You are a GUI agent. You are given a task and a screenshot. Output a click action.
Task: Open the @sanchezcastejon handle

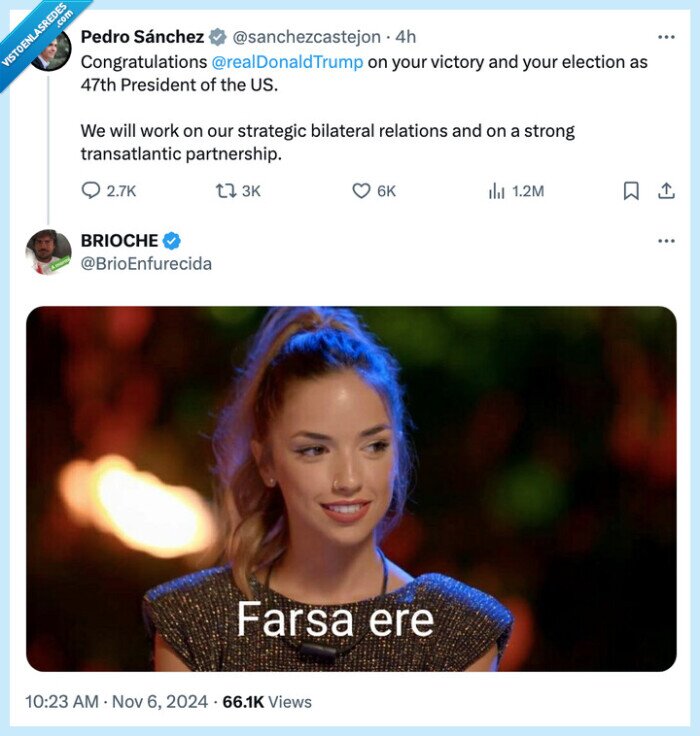307,37
